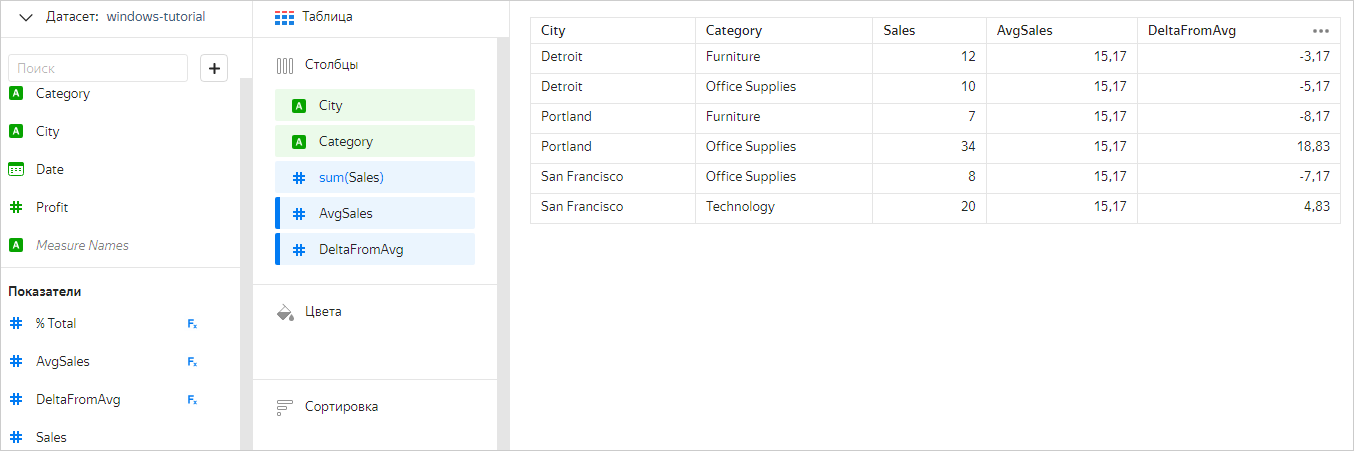Click the calendar icon of Date field
The height and width of the screenshot is (451, 1354).
(x=16, y=170)
